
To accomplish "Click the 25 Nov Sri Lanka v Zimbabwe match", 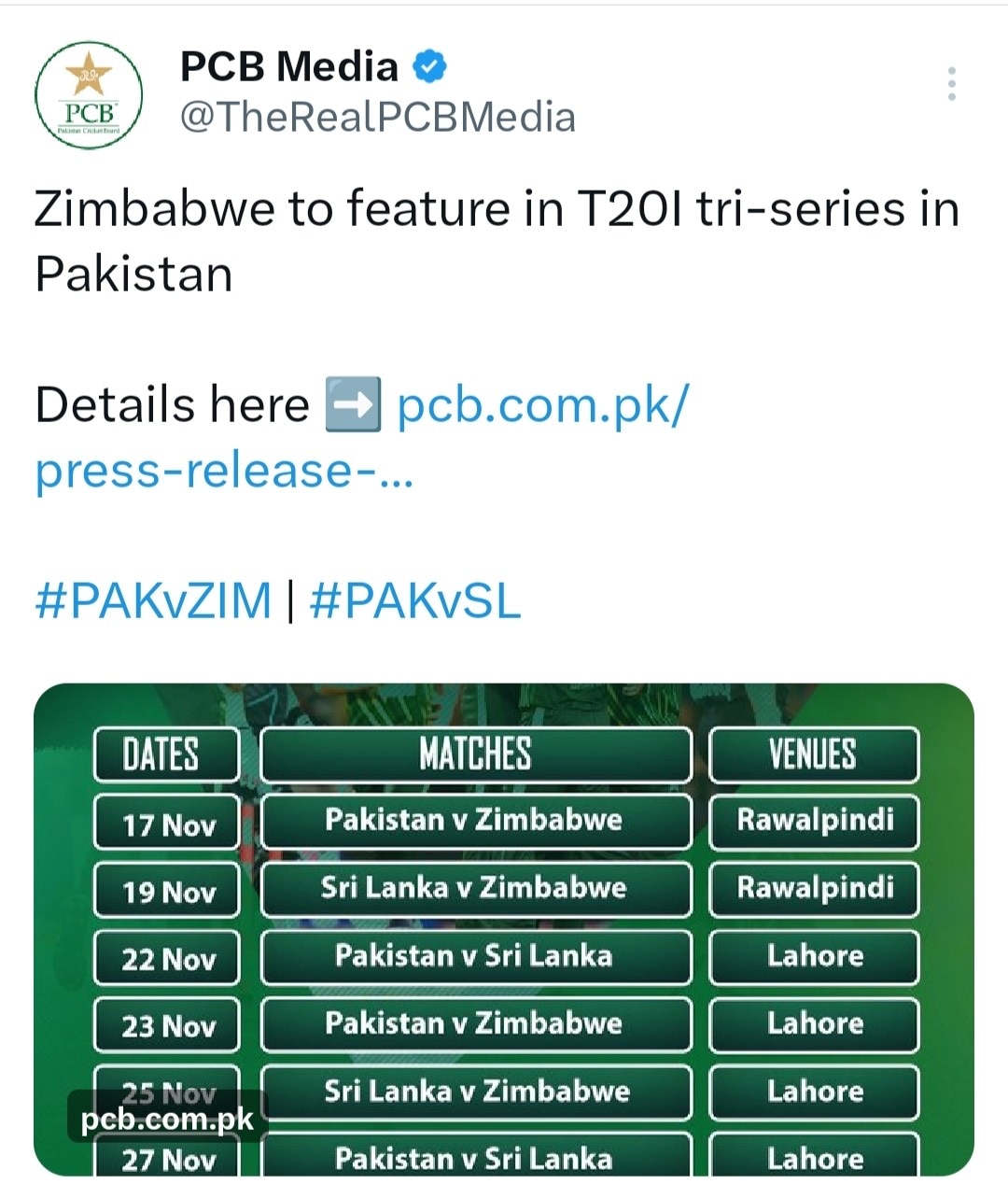I will pyautogui.click(x=476, y=1091).
